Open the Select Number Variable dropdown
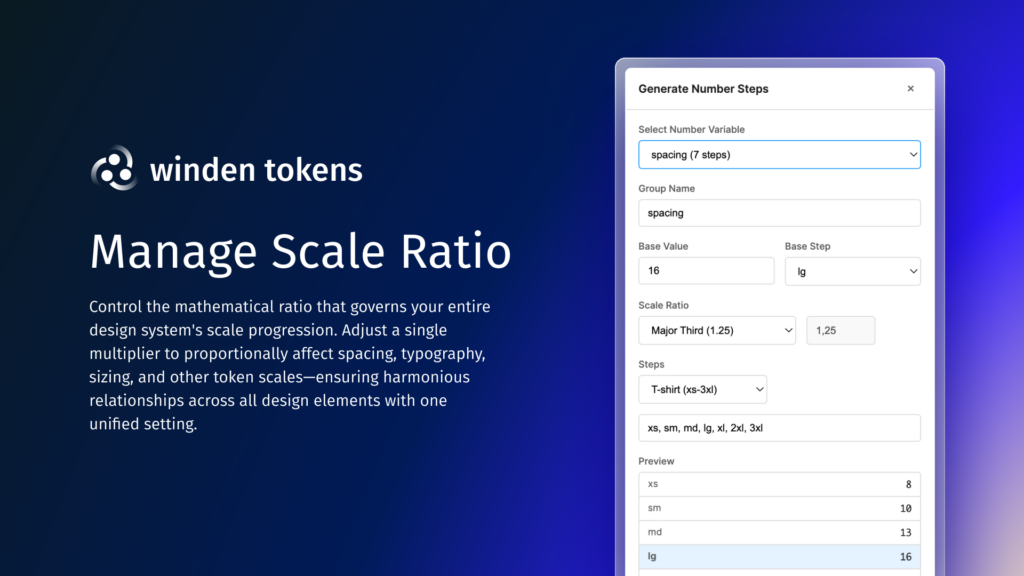This screenshot has height=576, width=1024. pyautogui.click(x=779, y=155)
